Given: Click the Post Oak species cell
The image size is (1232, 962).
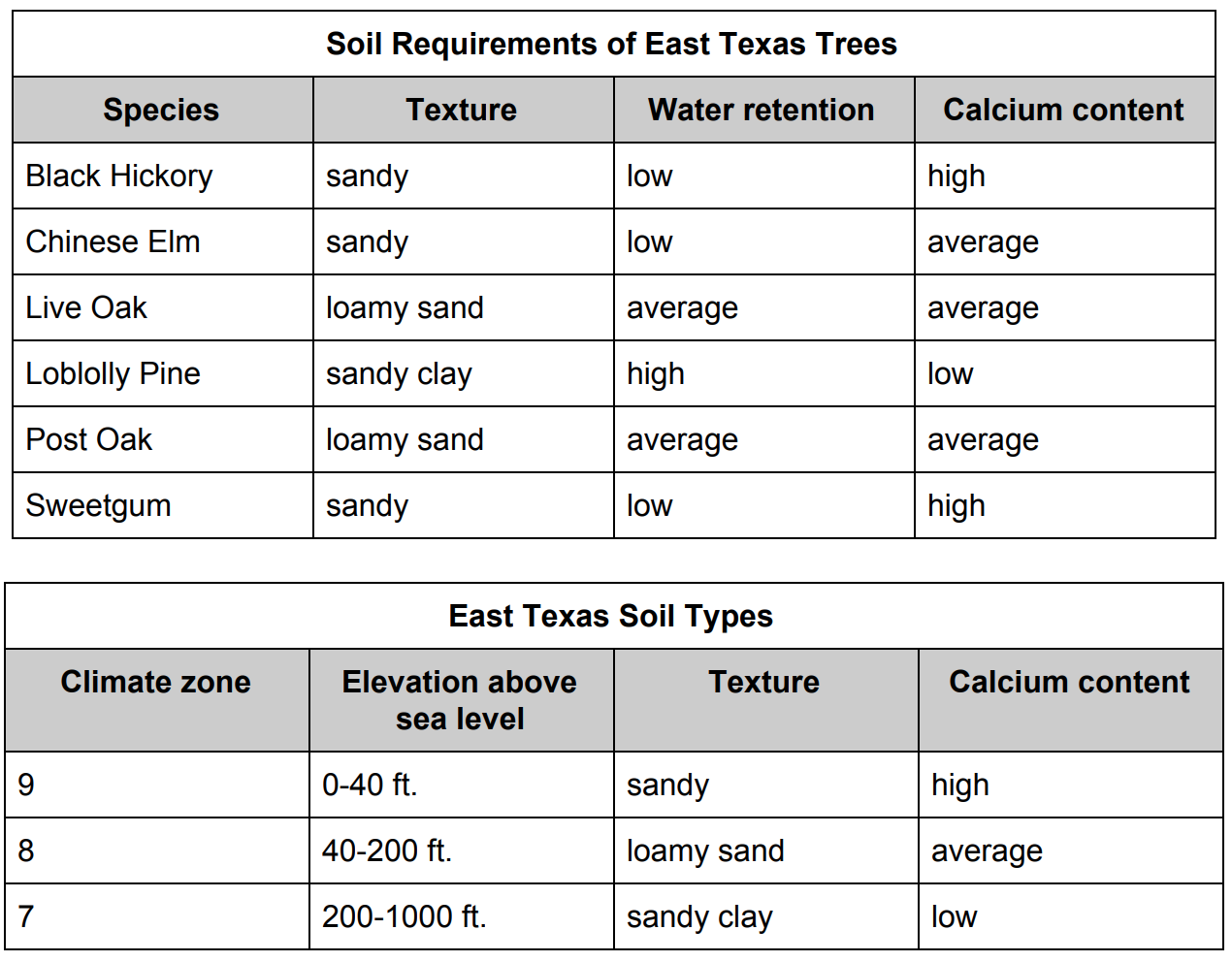Looking at the screenshot, I should click(89, 440).
